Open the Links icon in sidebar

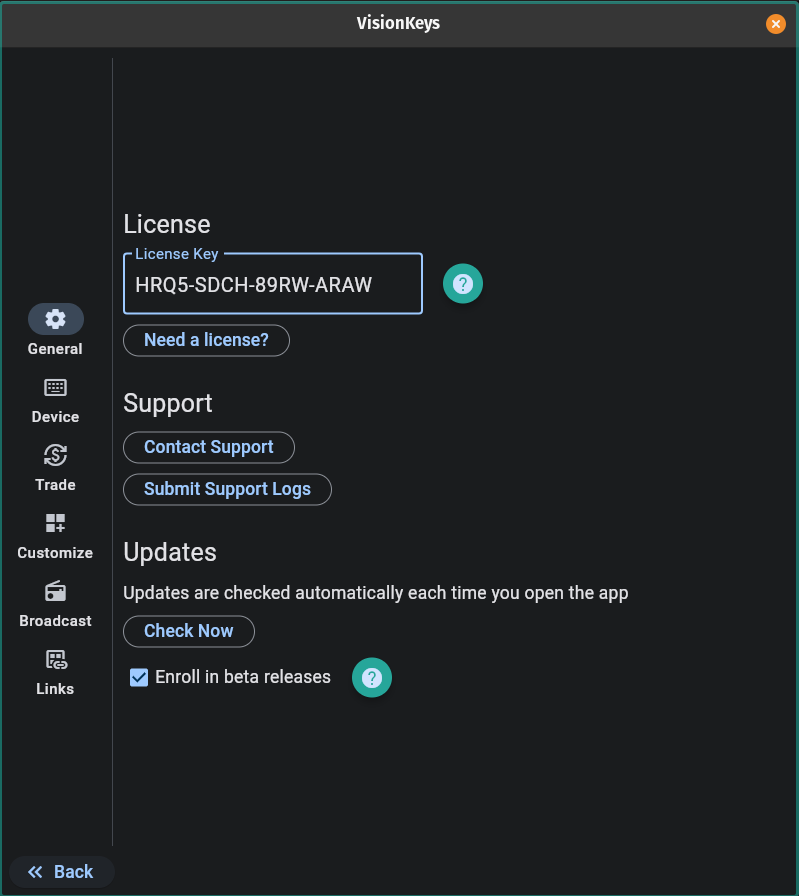tap(56, 659)
